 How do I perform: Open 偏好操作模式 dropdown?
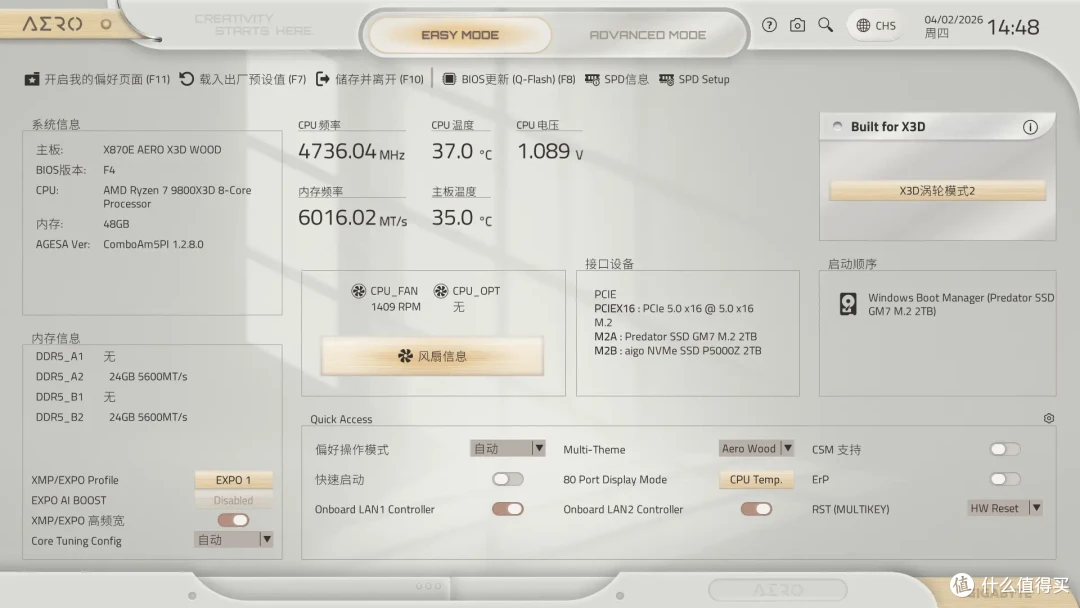[x=508, y=448]
